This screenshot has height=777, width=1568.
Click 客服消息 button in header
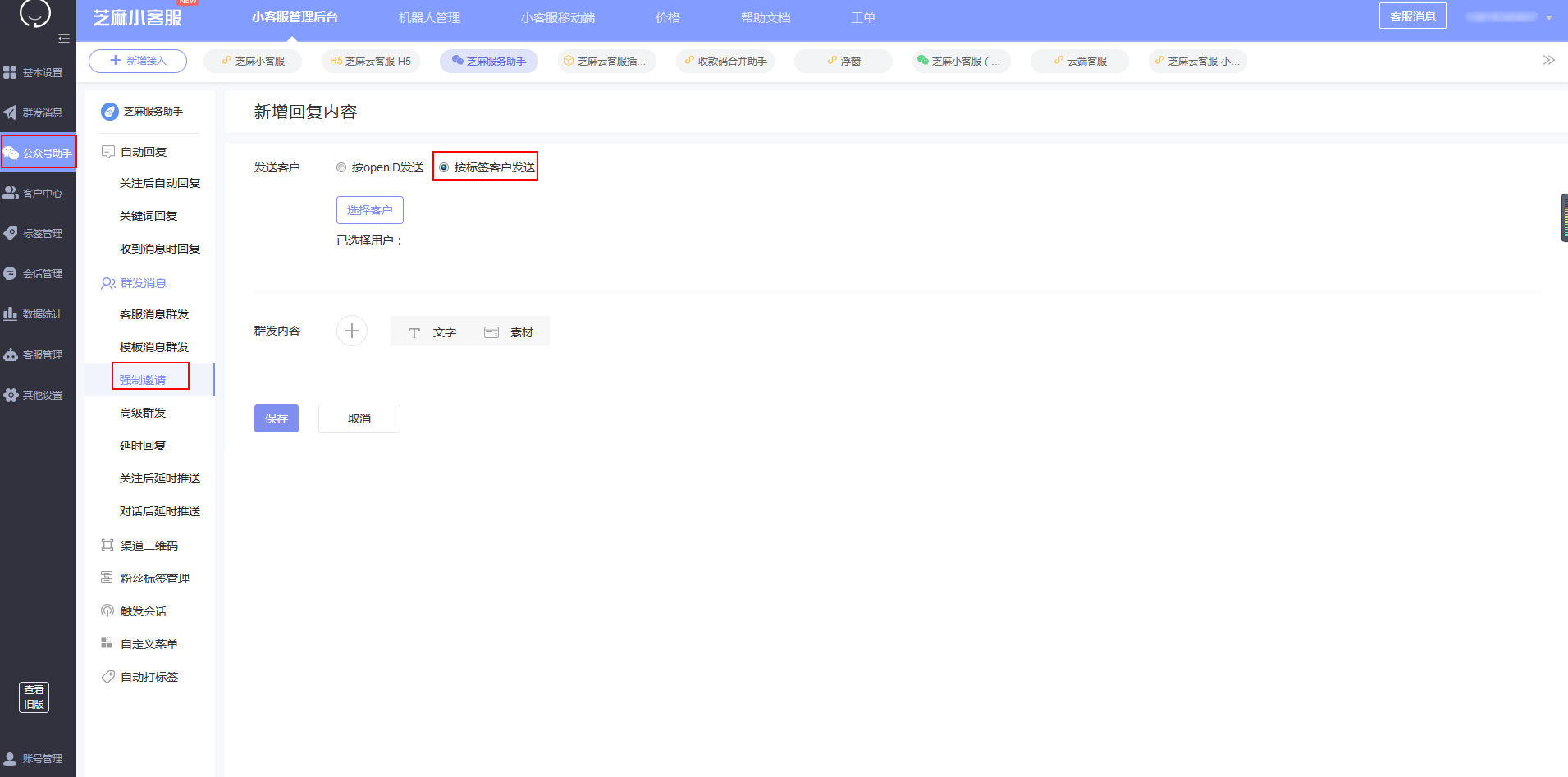[1412, 16]
